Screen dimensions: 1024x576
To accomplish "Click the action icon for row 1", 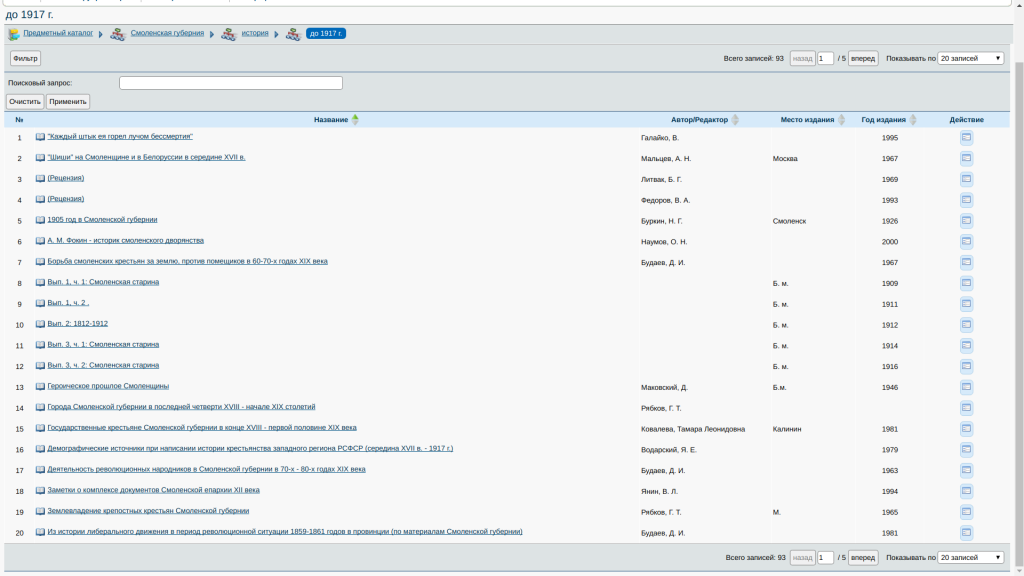I will coord(966,138).
